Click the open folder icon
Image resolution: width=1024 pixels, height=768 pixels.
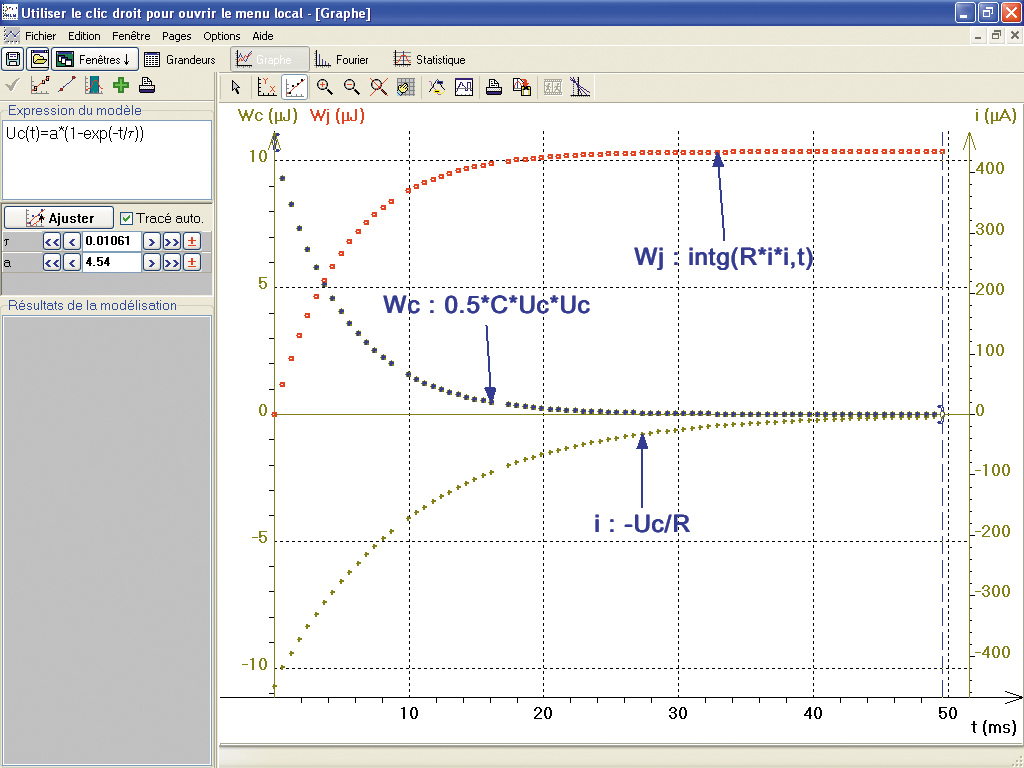click(x=39, y=59)
